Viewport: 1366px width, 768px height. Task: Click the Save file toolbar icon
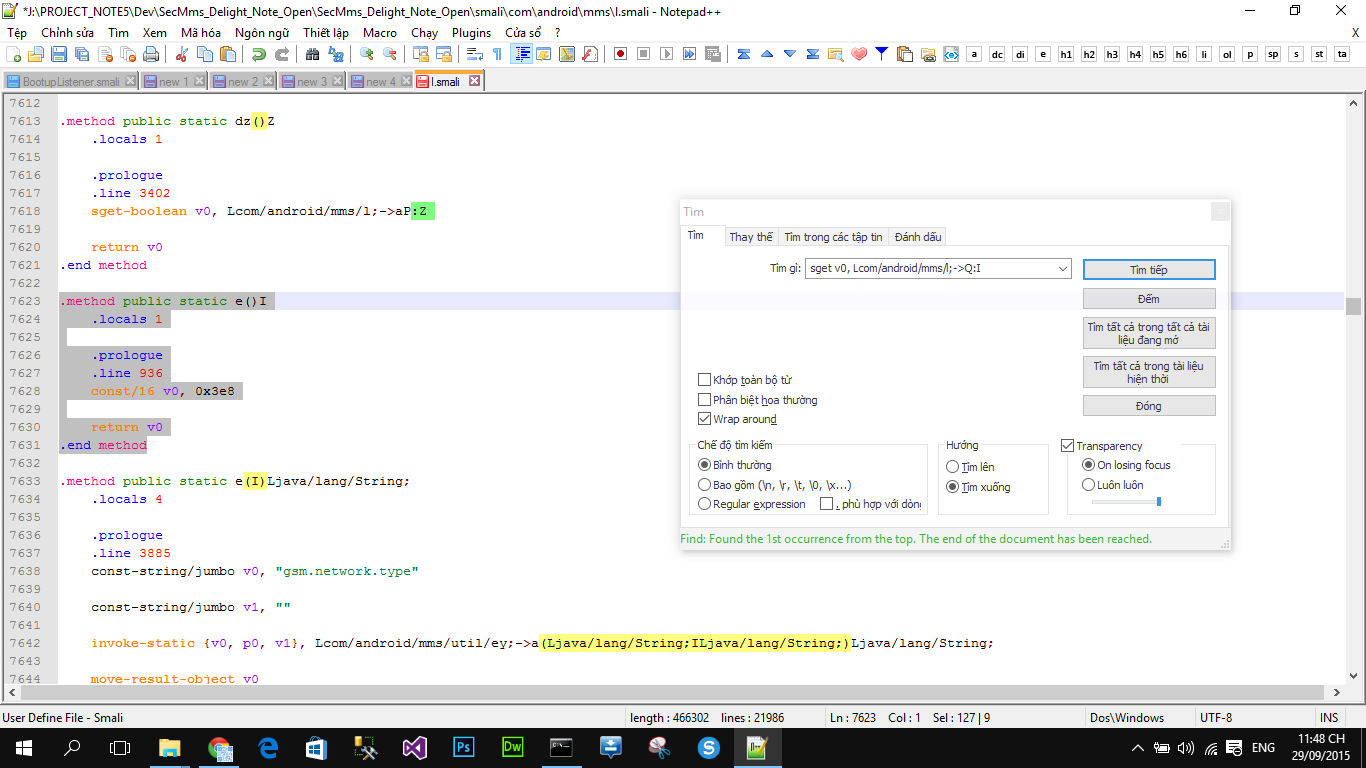click(58, 54)
